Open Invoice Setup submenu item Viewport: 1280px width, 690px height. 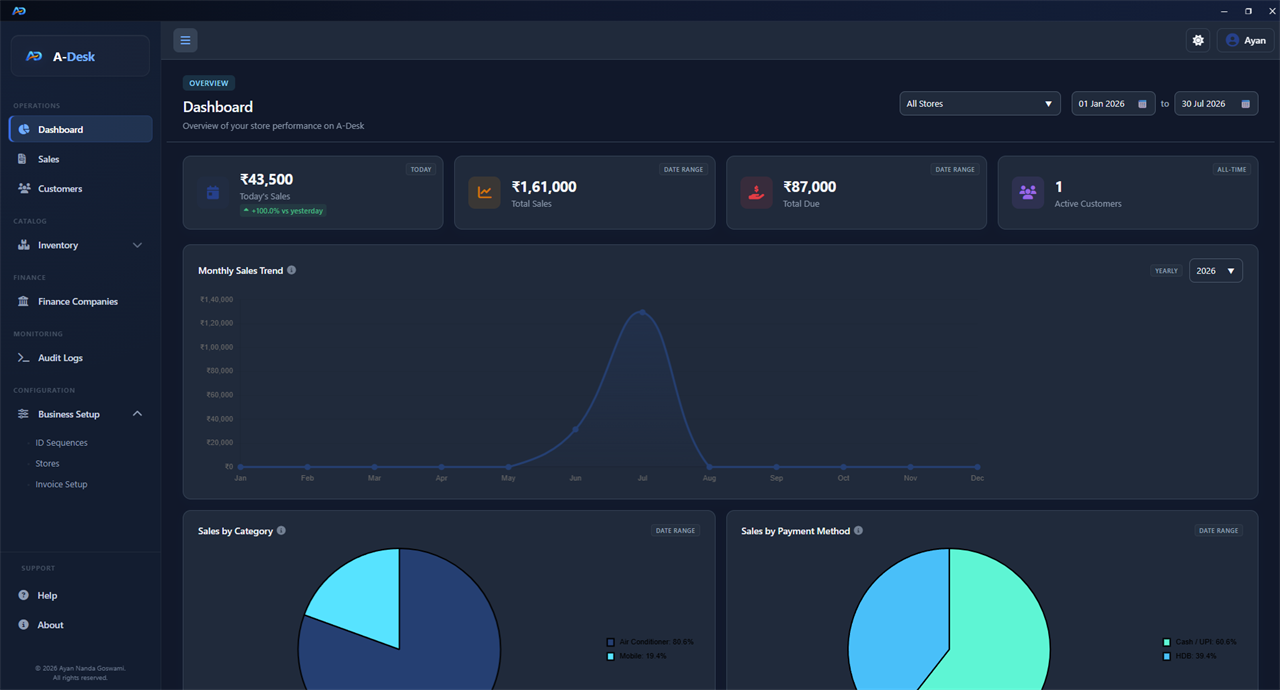61,484
